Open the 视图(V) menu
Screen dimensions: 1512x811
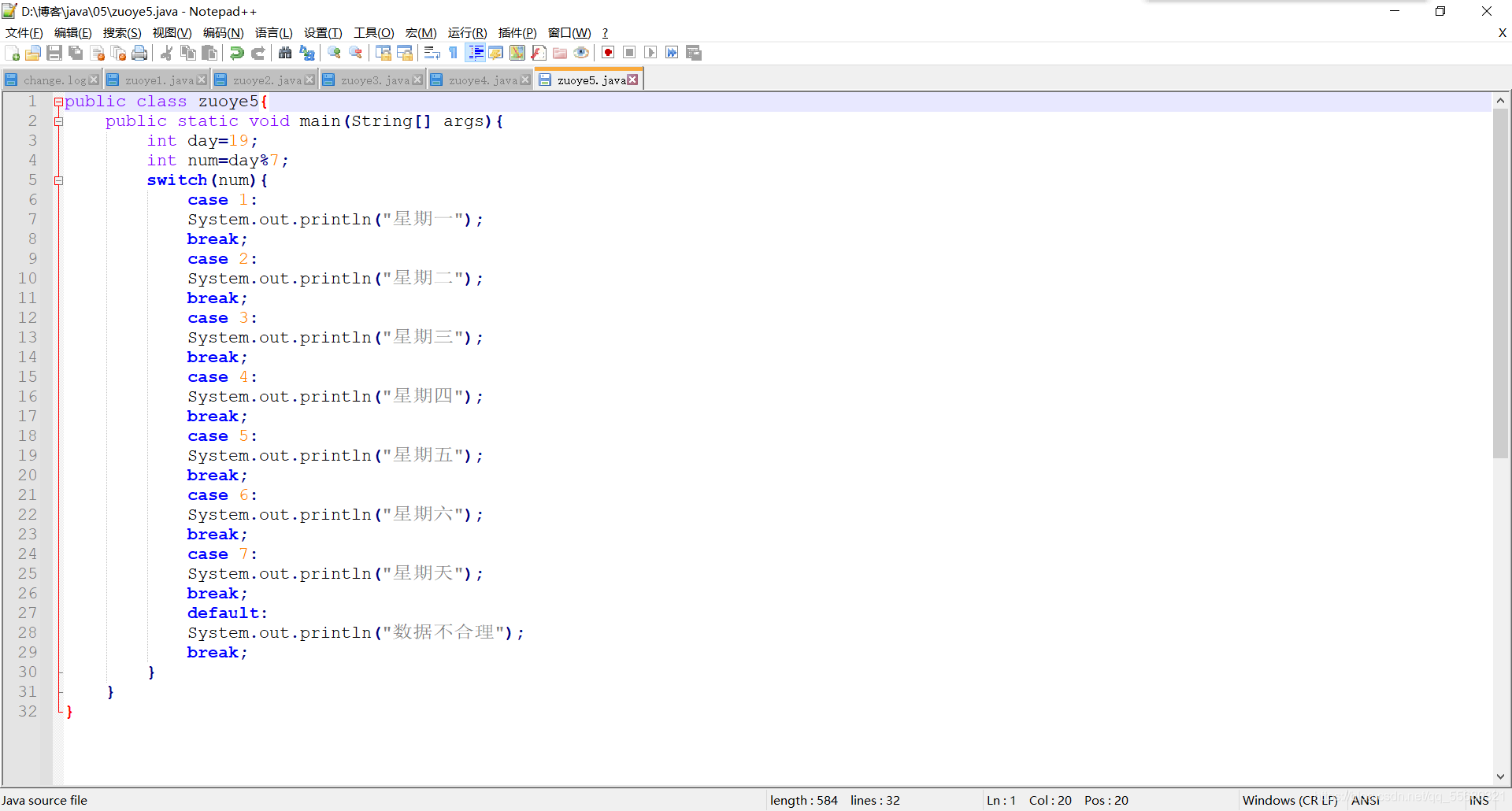172,33
